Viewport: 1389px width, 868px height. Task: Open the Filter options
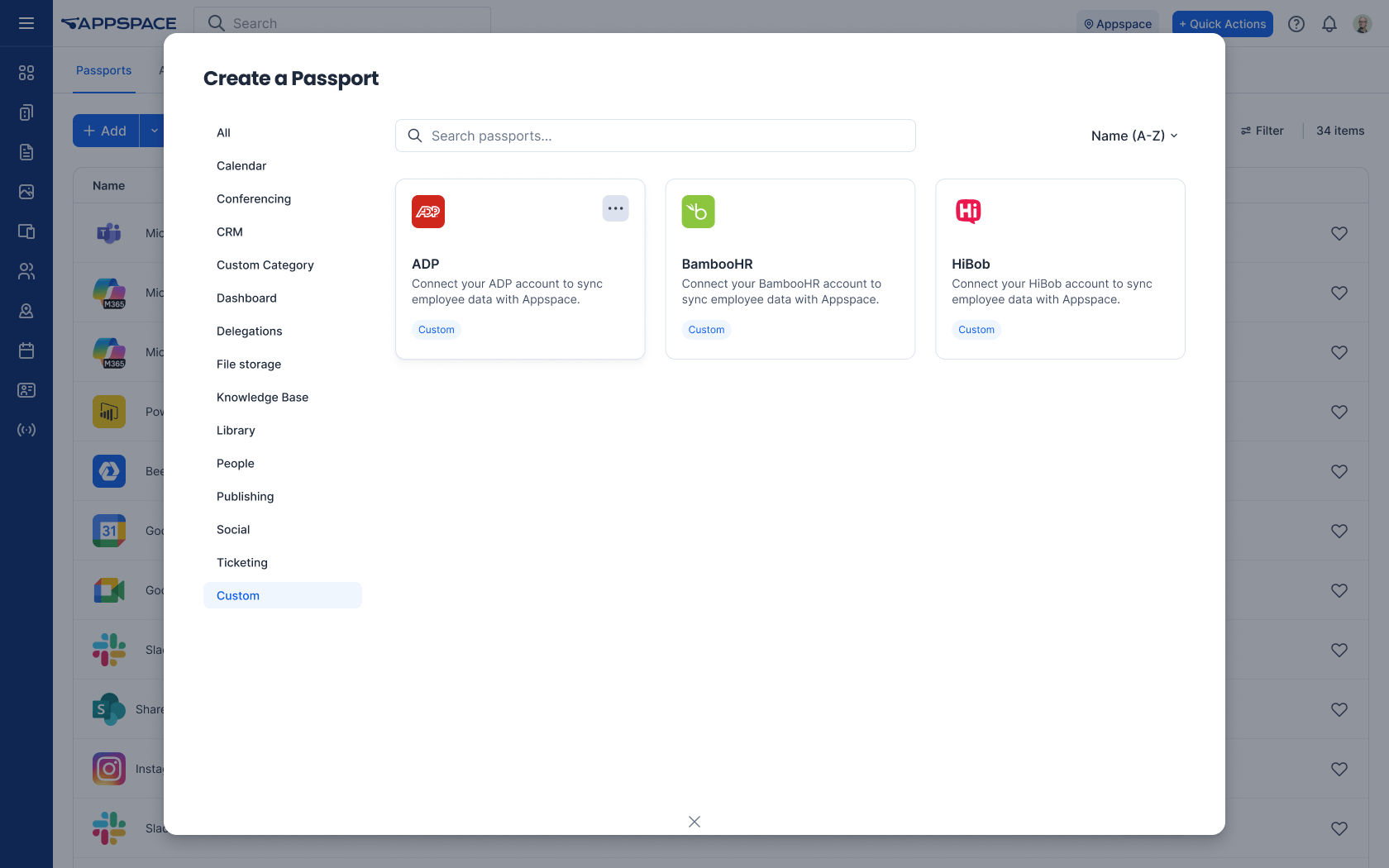click(1263, 131)
